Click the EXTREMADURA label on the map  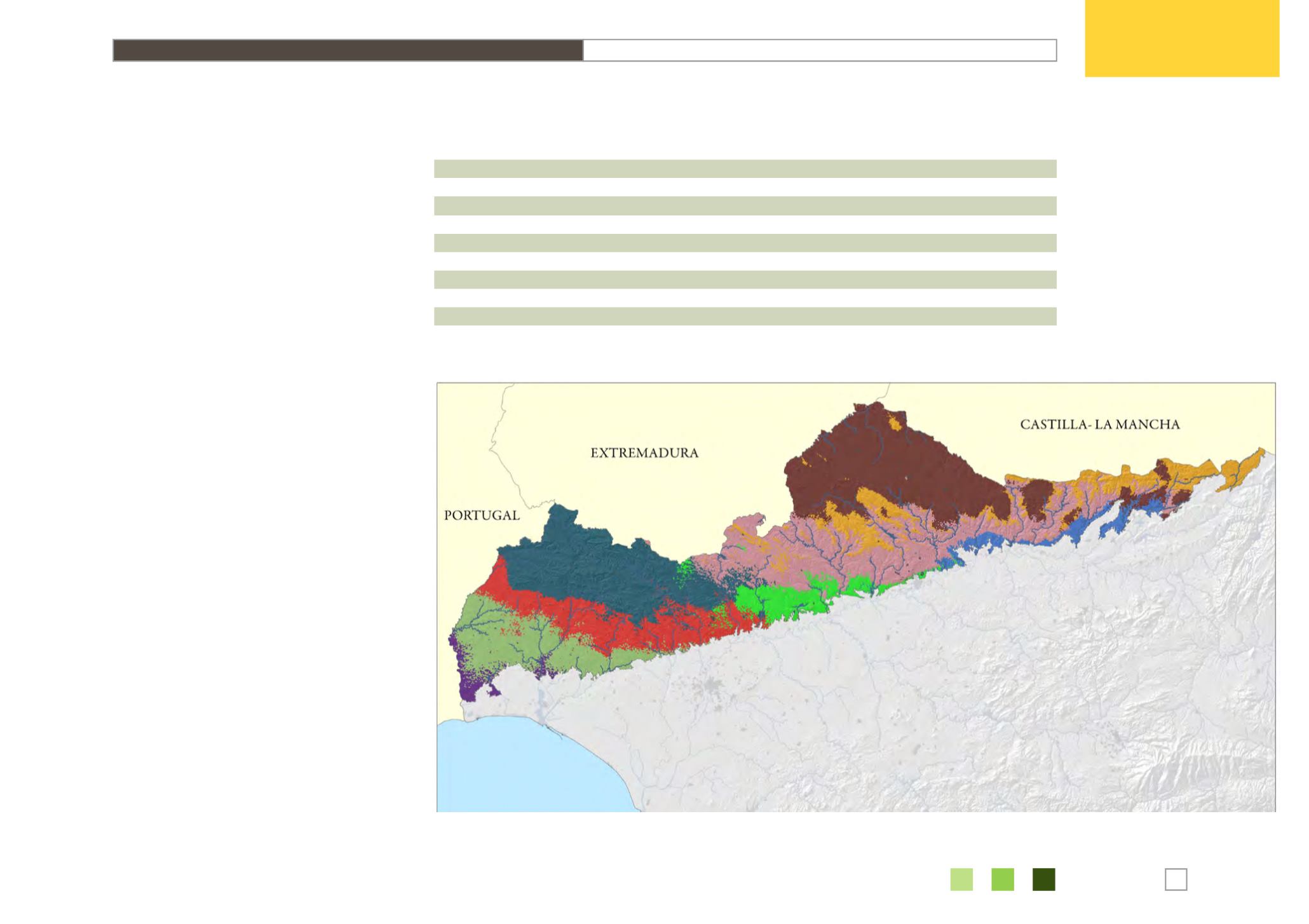pos(644,453)
